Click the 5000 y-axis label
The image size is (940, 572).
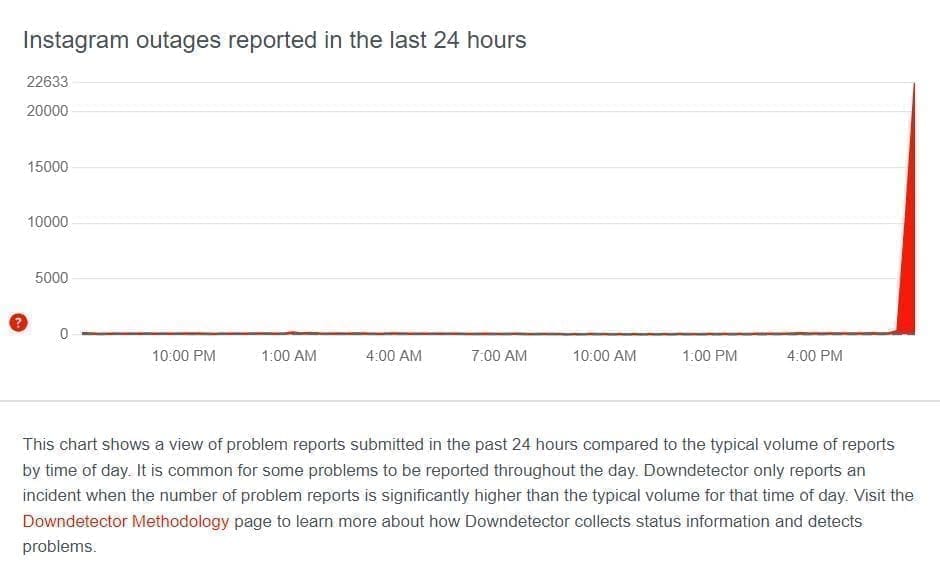pos(52,278)
